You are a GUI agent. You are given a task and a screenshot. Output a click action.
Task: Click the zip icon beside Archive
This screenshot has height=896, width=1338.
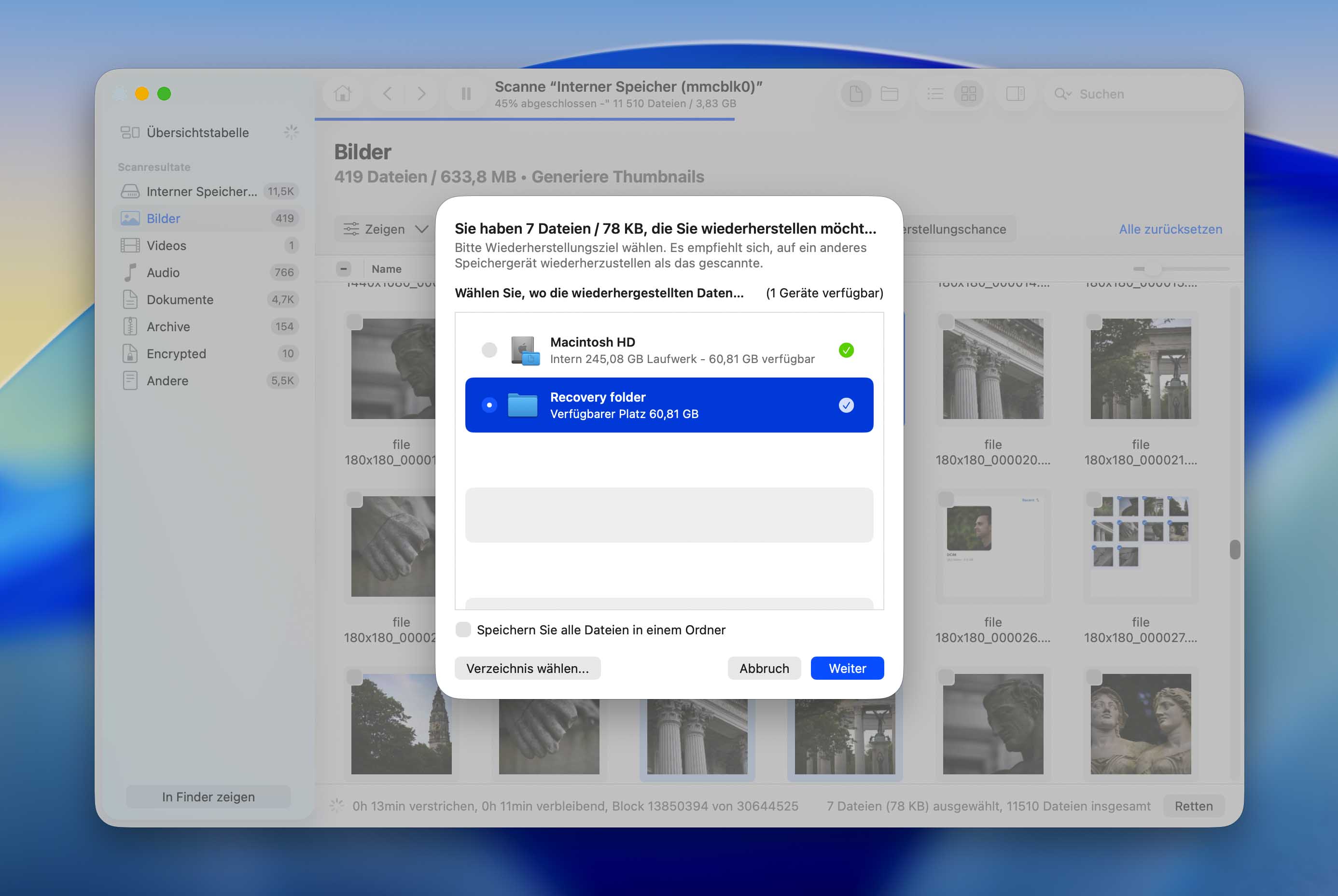(130, 326)
